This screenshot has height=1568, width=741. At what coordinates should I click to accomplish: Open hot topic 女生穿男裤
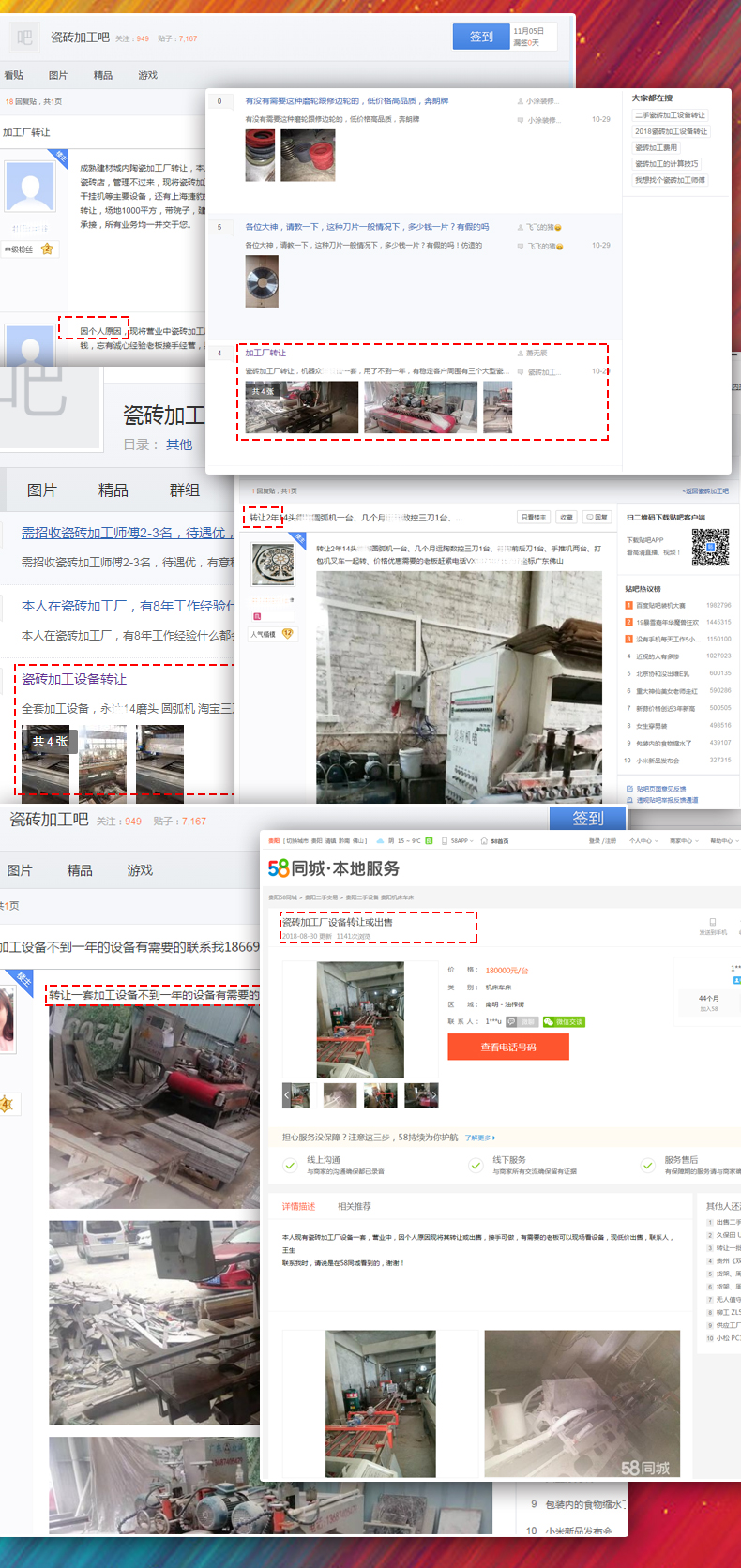click(x=652, y=725)
